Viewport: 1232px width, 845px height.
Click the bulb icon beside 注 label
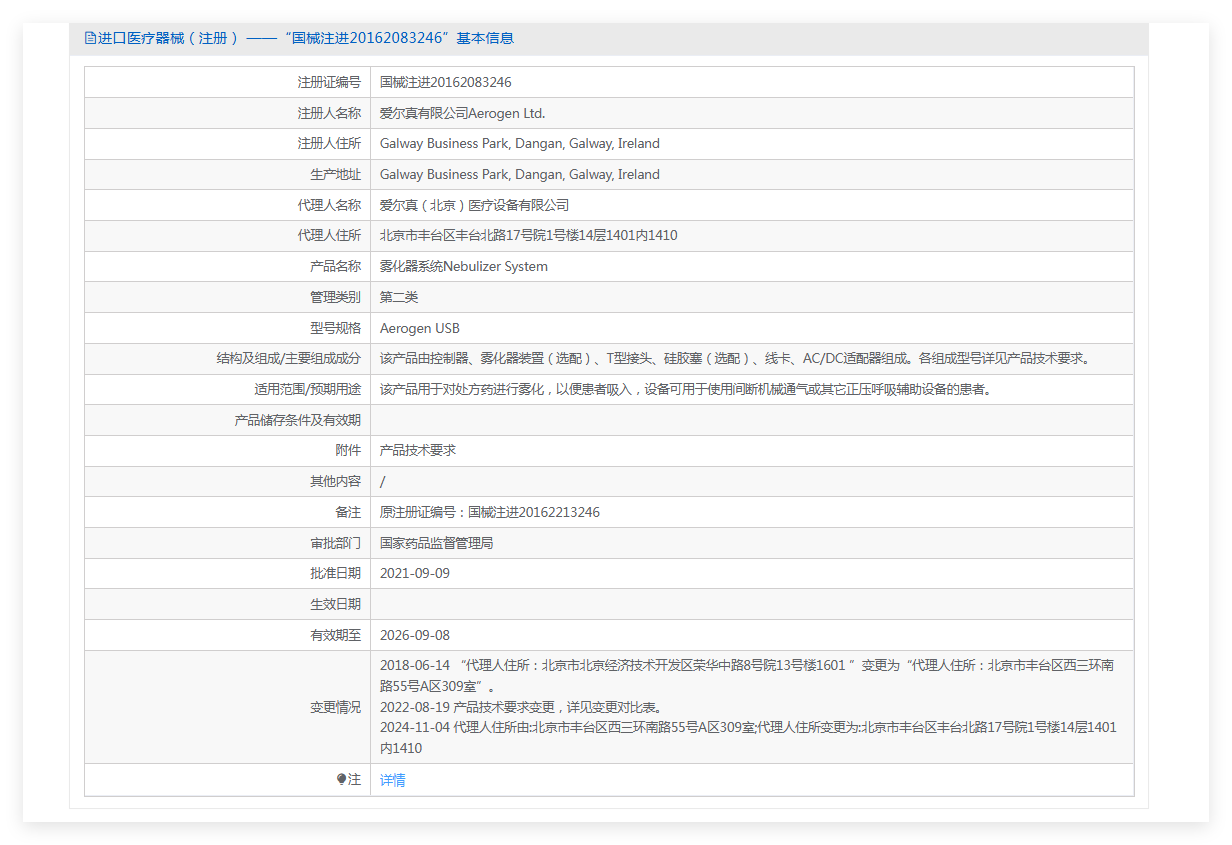[341, 779]
